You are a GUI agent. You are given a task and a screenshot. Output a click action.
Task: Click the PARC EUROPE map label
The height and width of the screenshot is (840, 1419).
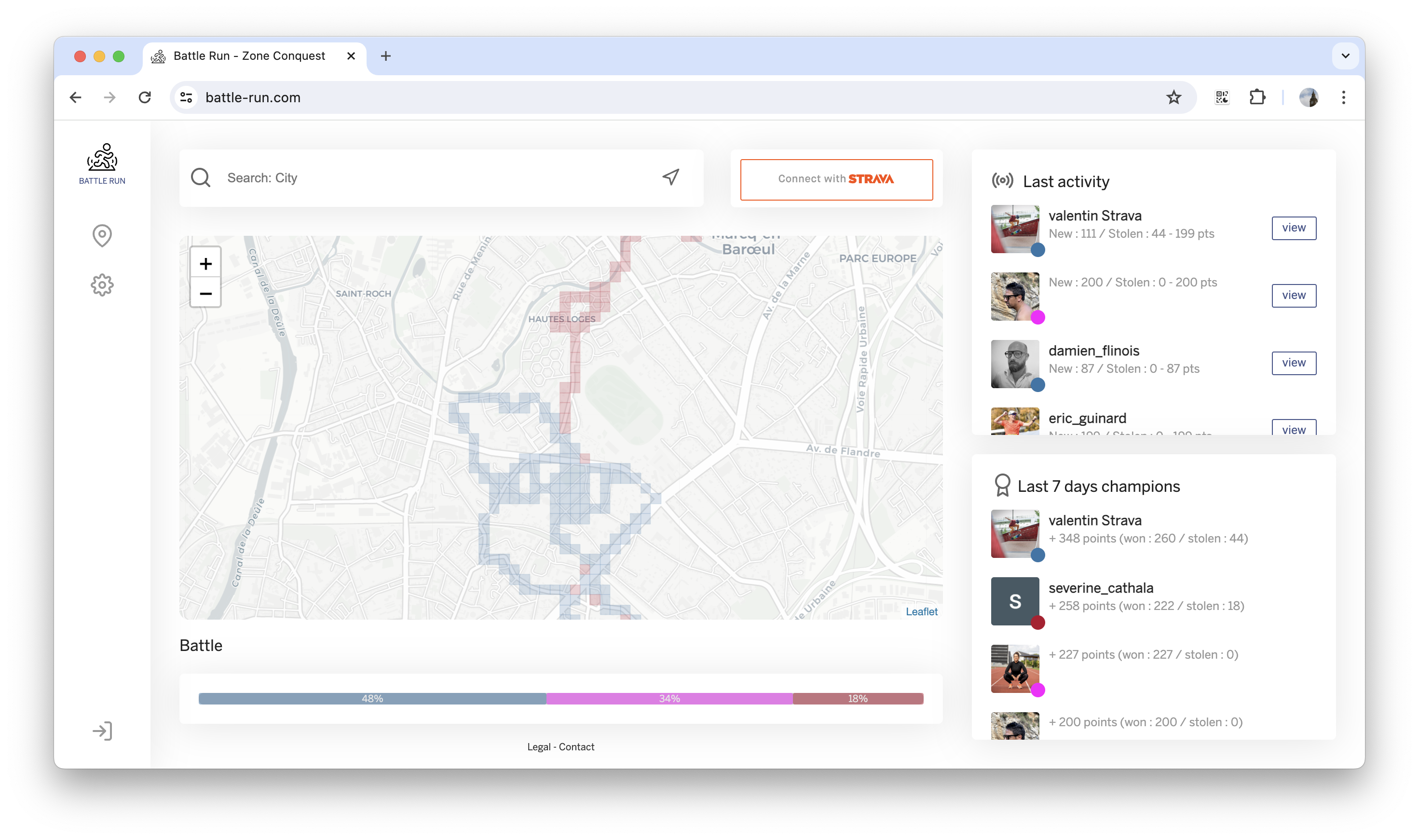[x=877, y=258]
